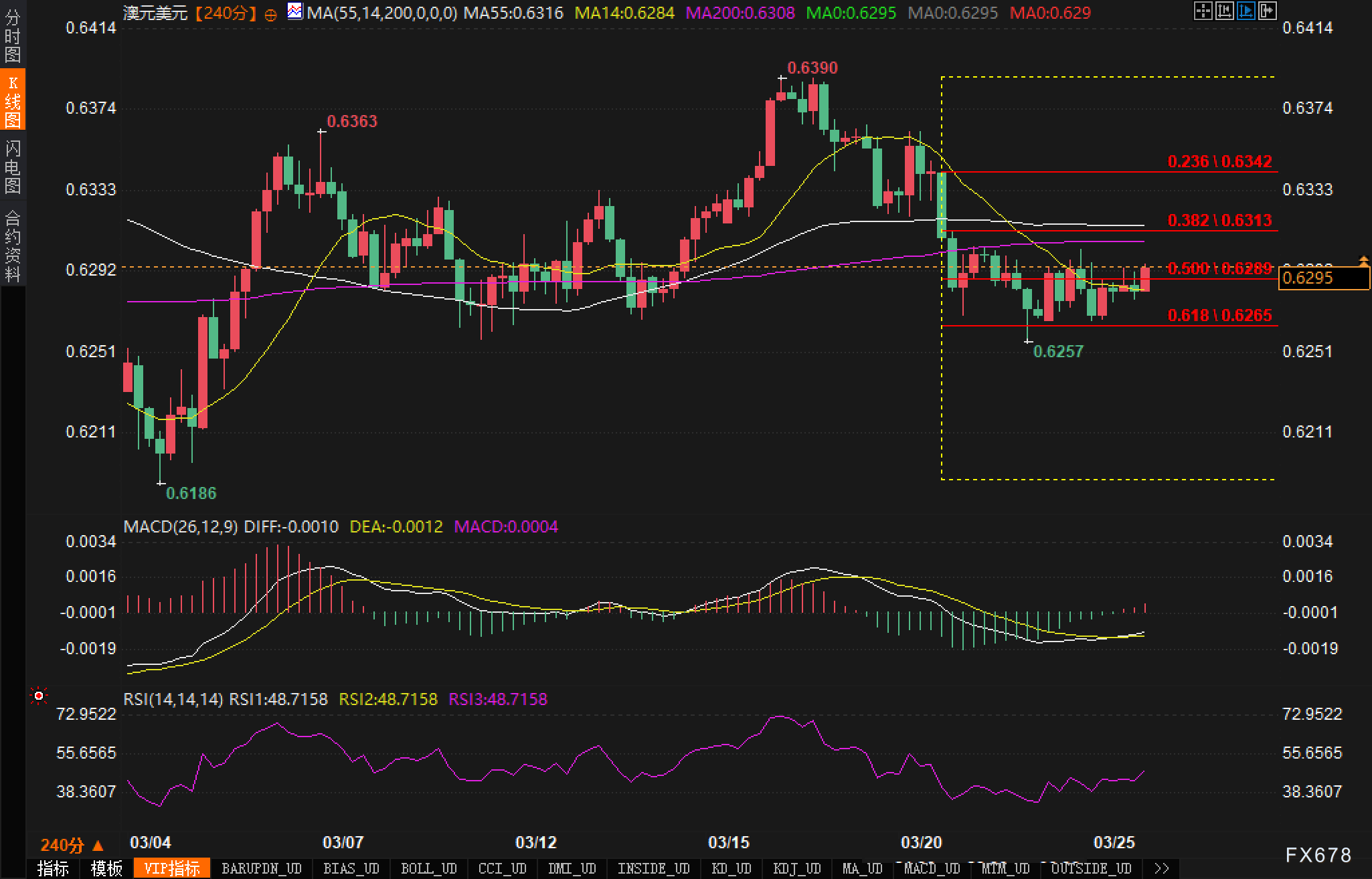Apply the BOLL_UD indicator
The height and width of the screenshot is (879, 1372).
428,868
